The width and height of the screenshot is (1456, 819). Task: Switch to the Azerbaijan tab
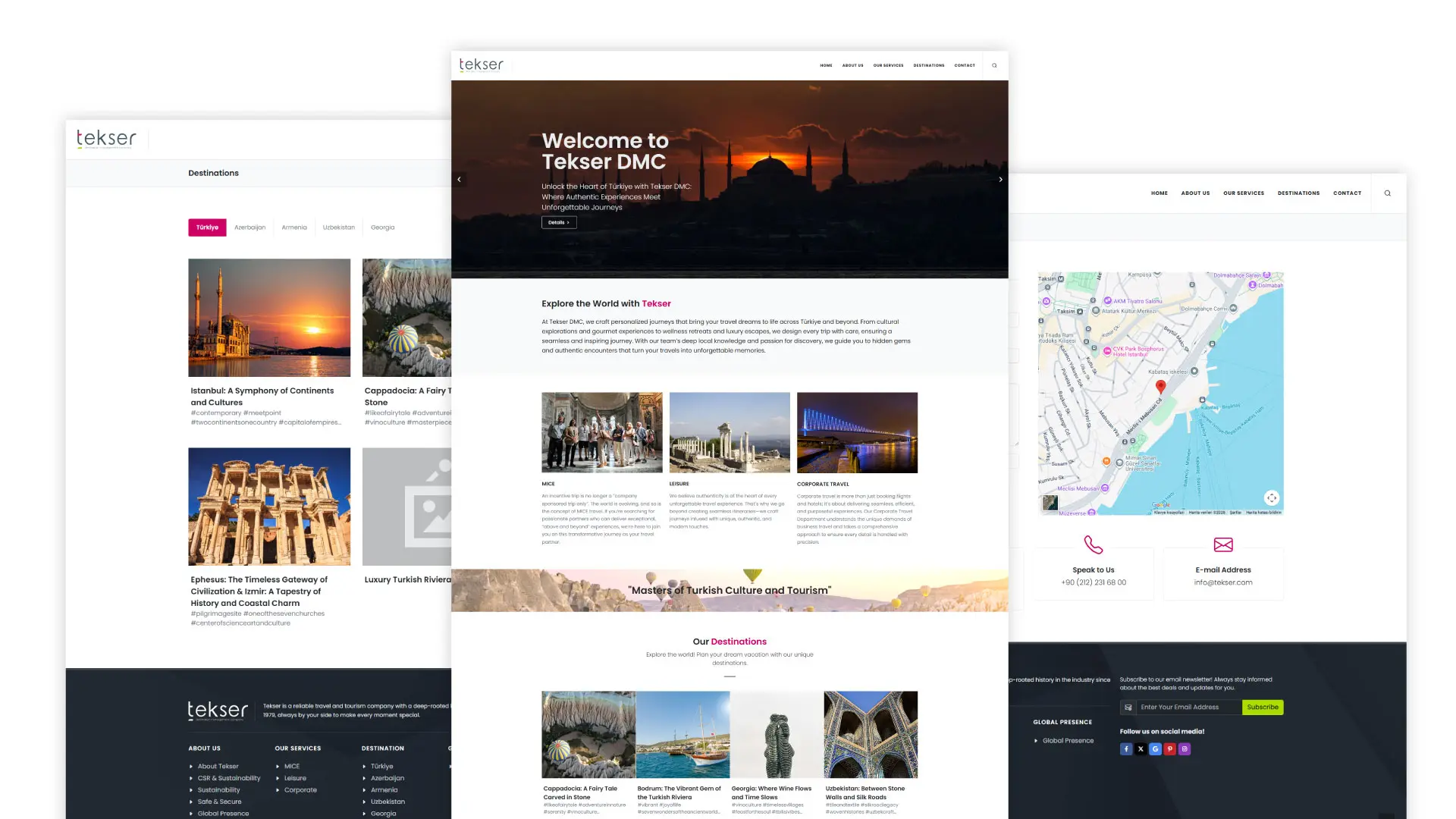(x=249, y=227)
